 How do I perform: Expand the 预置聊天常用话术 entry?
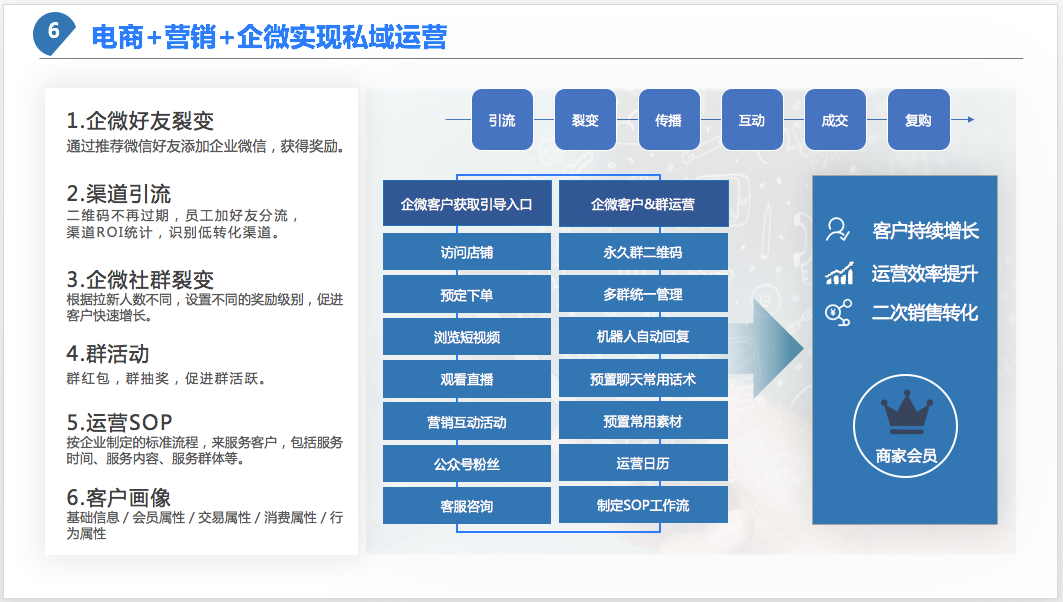(644, 378)
